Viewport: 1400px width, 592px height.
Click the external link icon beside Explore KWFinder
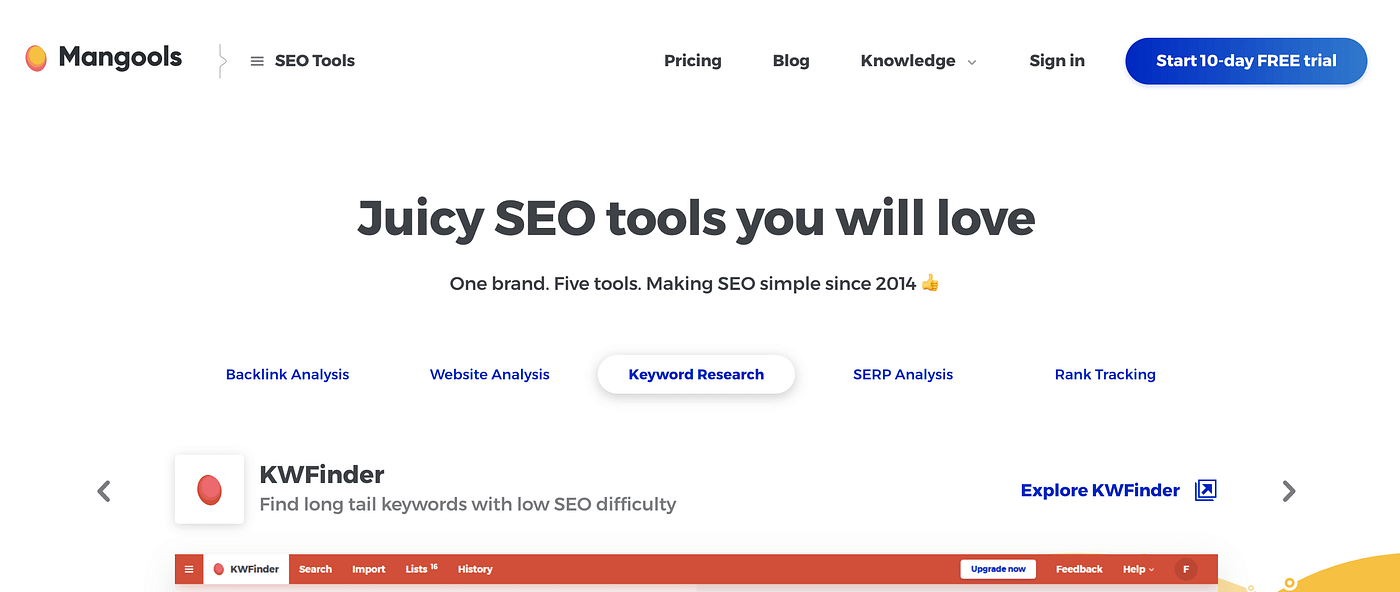coord(1206,490)
